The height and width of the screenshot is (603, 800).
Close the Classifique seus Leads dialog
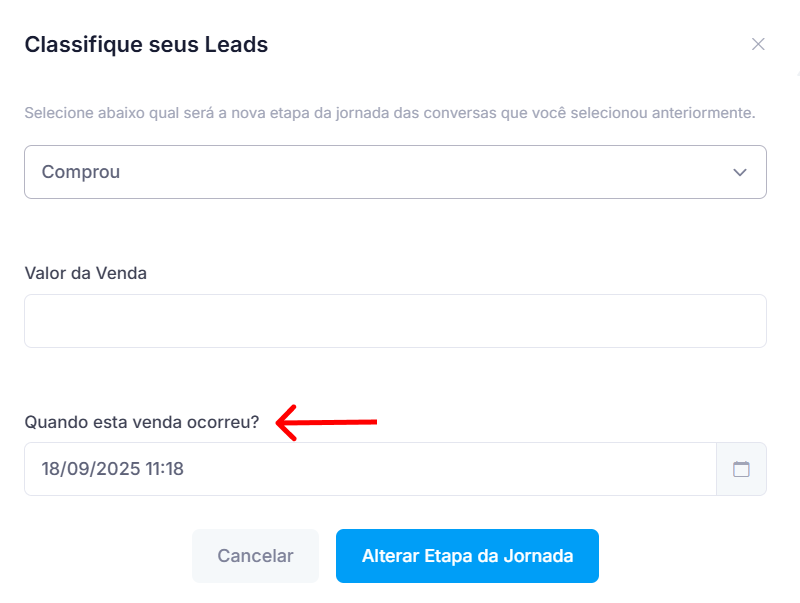pyautogui.click(x=758, y=44)
